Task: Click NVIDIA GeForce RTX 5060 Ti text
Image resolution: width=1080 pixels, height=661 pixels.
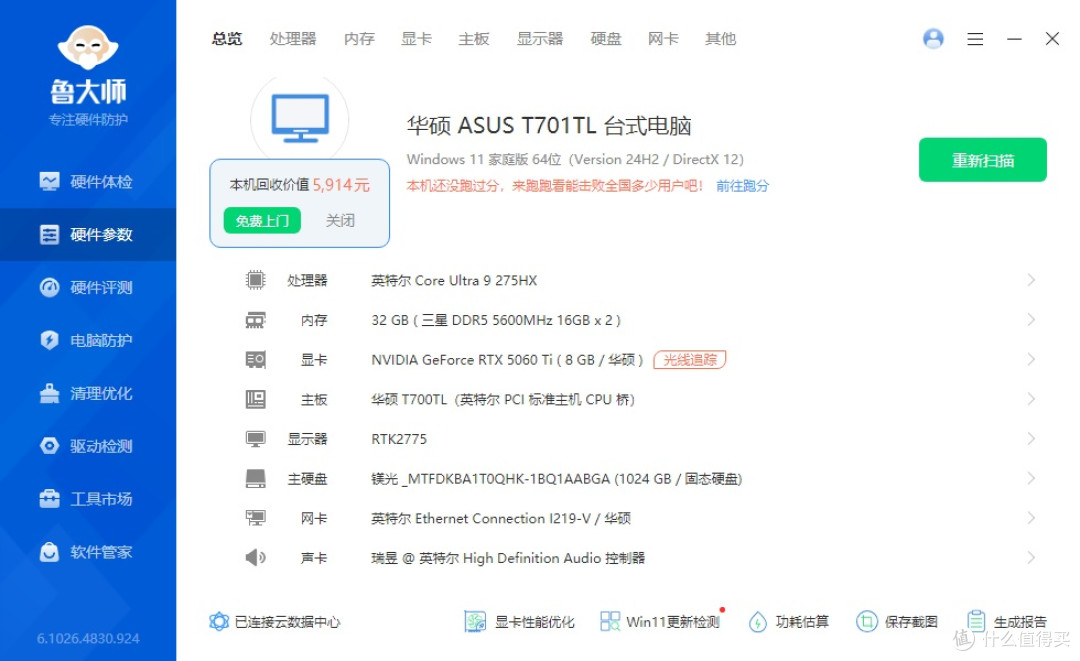Action: pyautogui.click(x=507, y=359)
